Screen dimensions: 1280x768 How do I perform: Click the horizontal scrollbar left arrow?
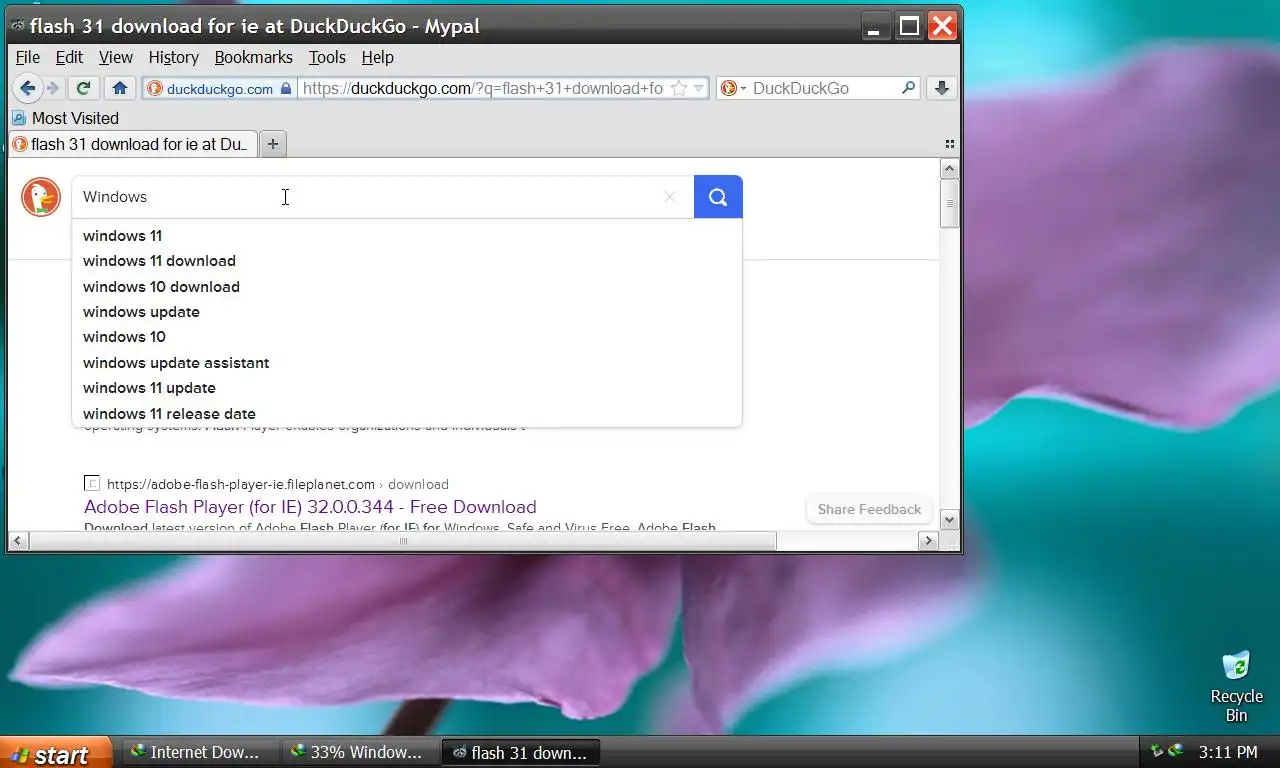coord(18,541)
